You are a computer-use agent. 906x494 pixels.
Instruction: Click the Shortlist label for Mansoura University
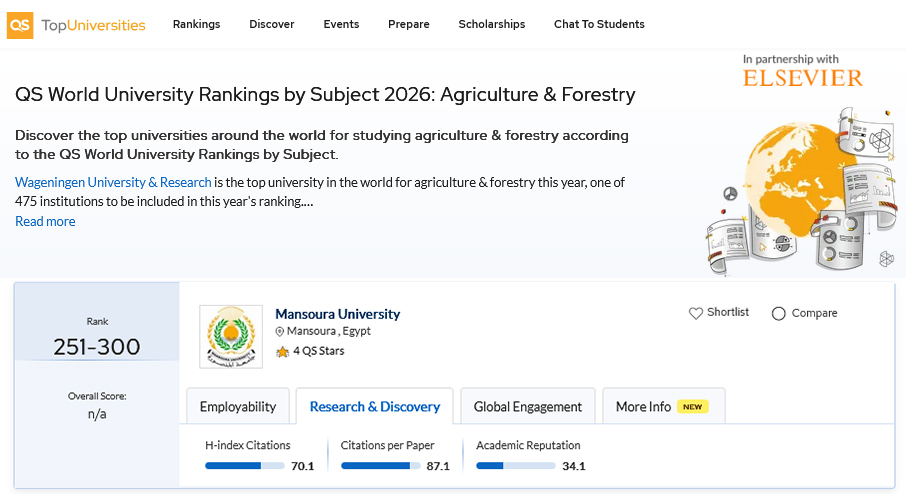727,312
